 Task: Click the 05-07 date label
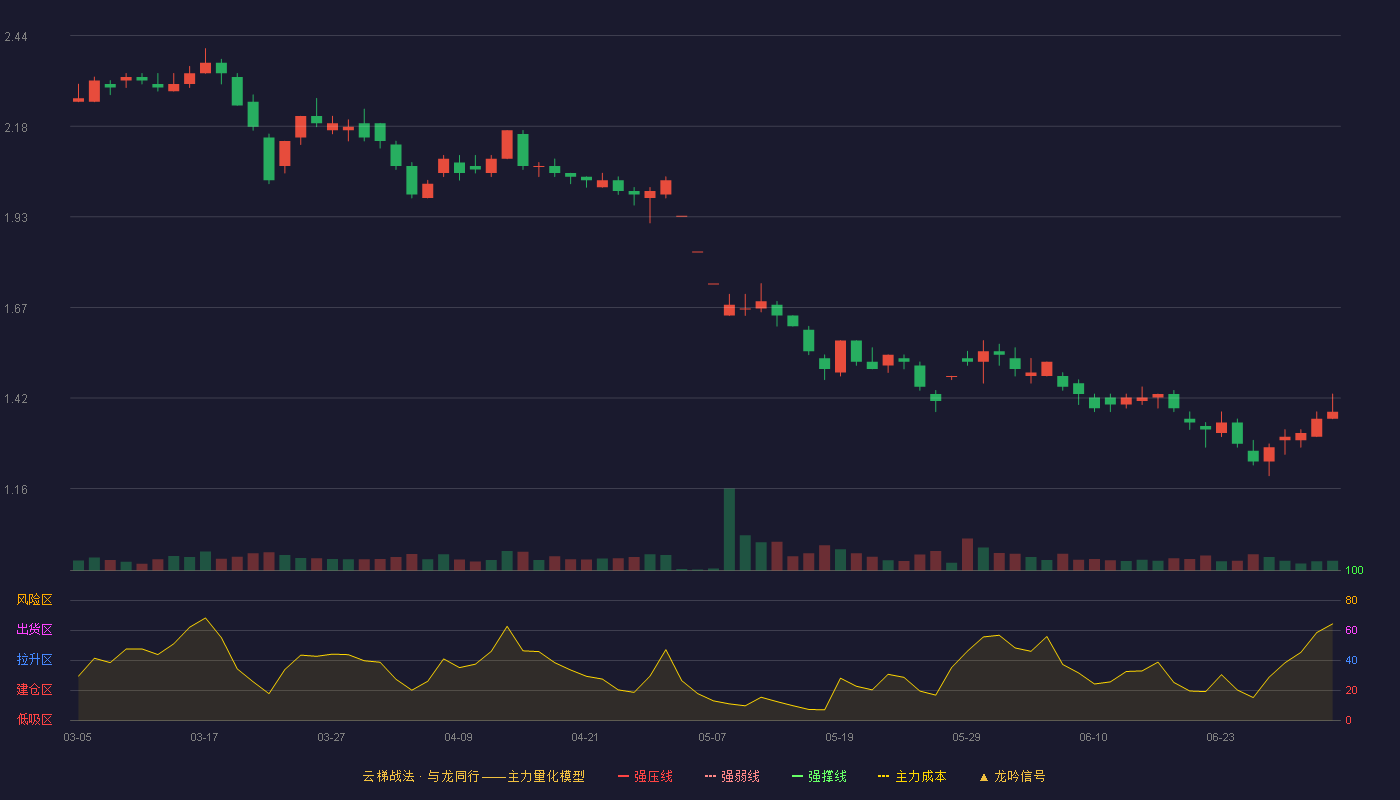click(x=712, y=737)
